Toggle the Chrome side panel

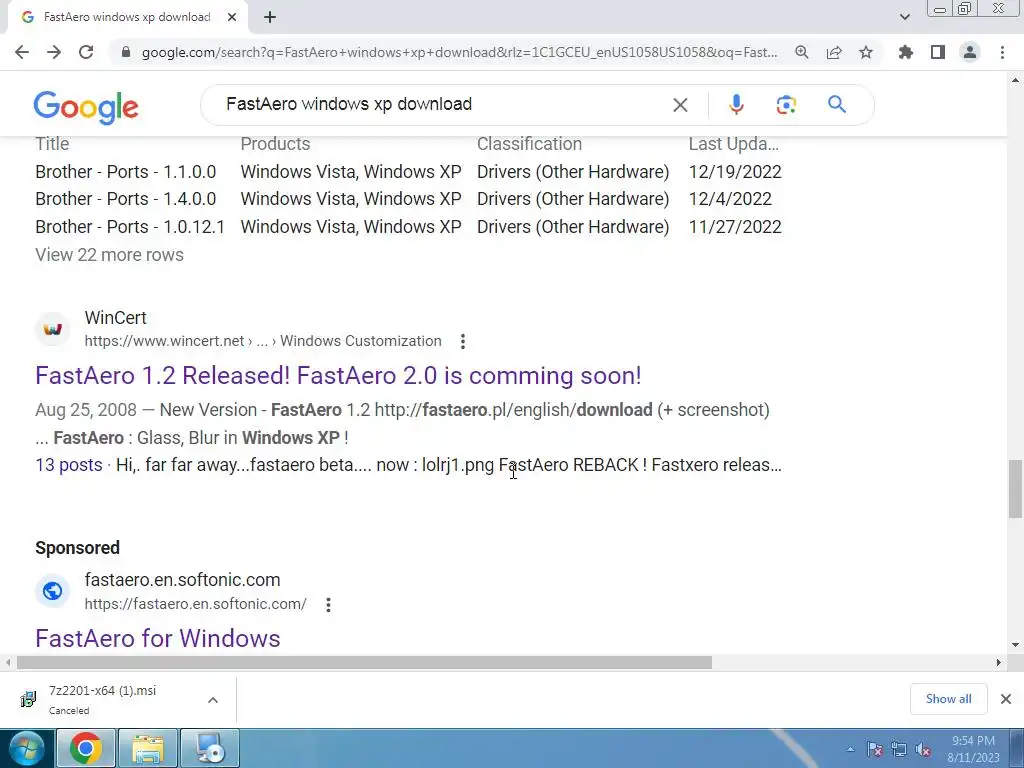coord(937,52)
